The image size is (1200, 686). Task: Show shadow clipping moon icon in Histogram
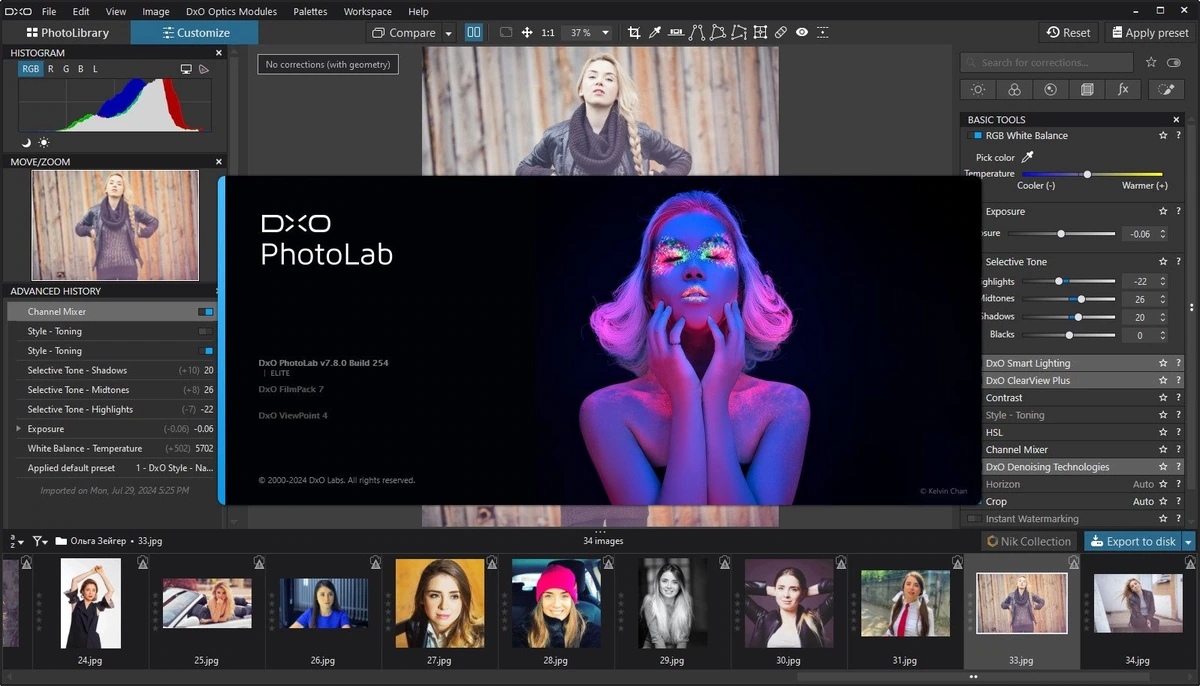(27, 143)
